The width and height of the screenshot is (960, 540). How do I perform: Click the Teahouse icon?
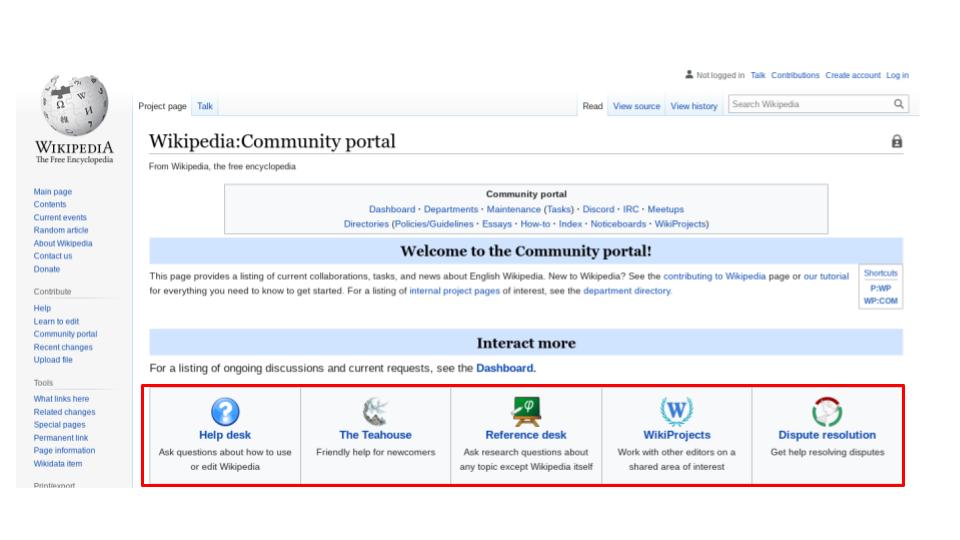click(x=375, y=411)
